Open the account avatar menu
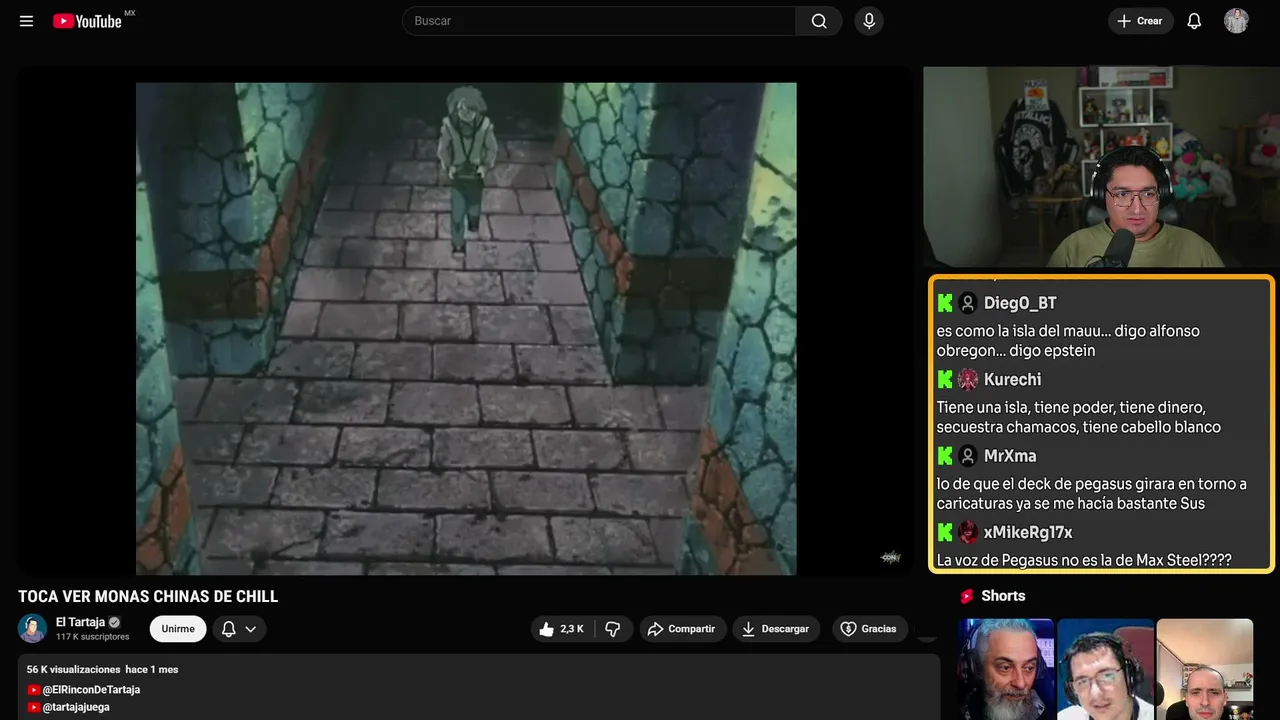Image resolution: width=1280 pixels, height=720 pixels. tap(1236, 21)
